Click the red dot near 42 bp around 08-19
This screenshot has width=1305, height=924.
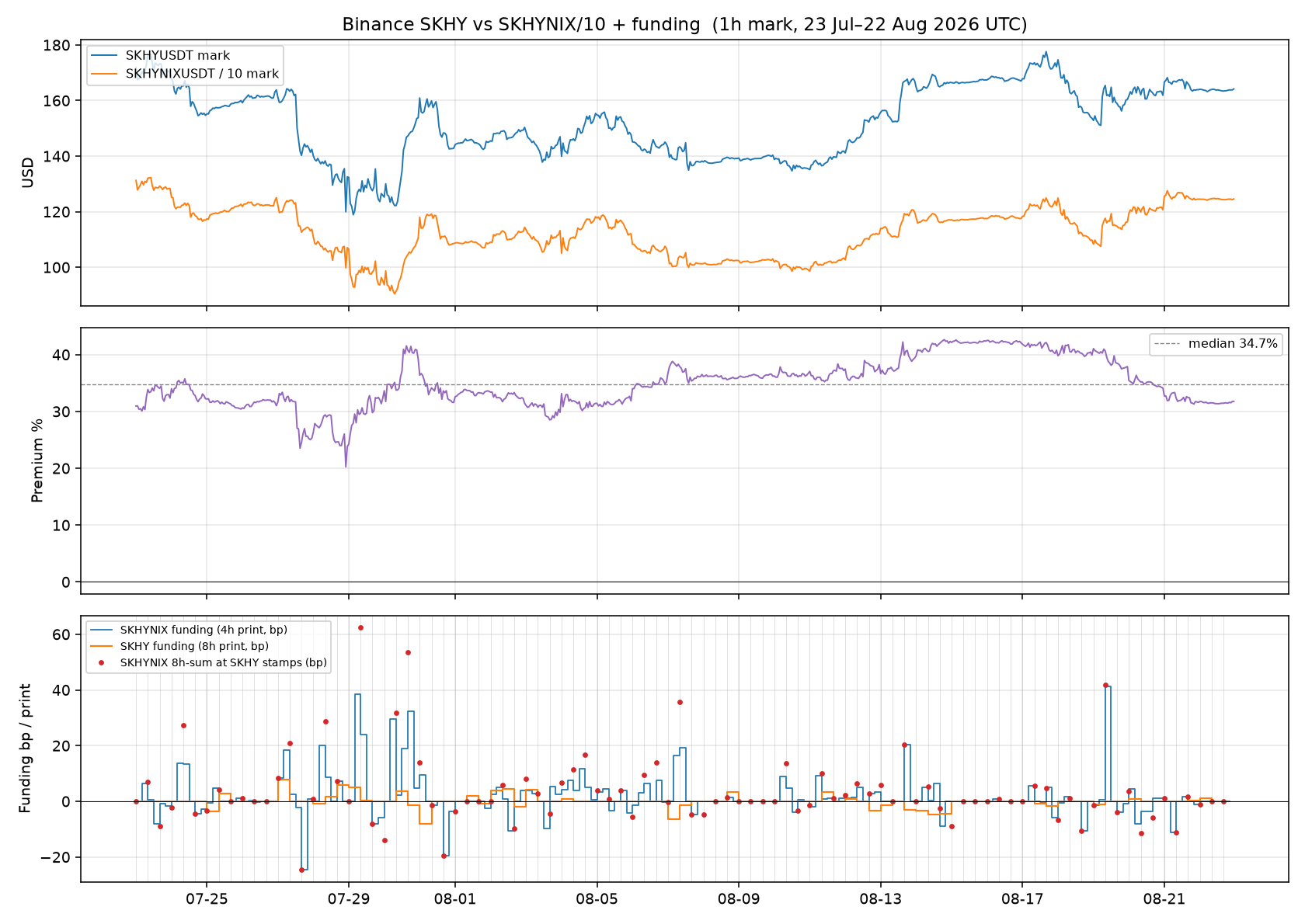[x=1105, y=685]
